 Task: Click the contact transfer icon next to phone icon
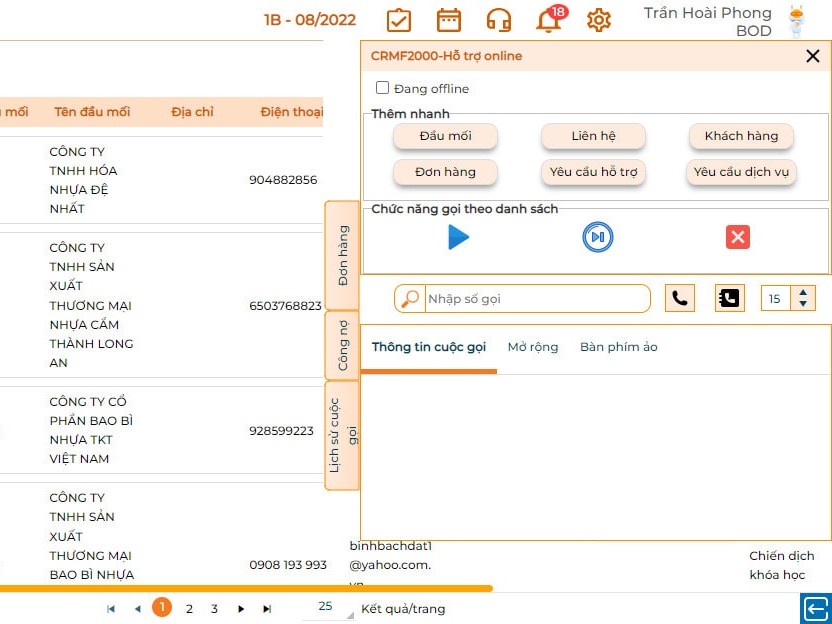coord(729,297)
